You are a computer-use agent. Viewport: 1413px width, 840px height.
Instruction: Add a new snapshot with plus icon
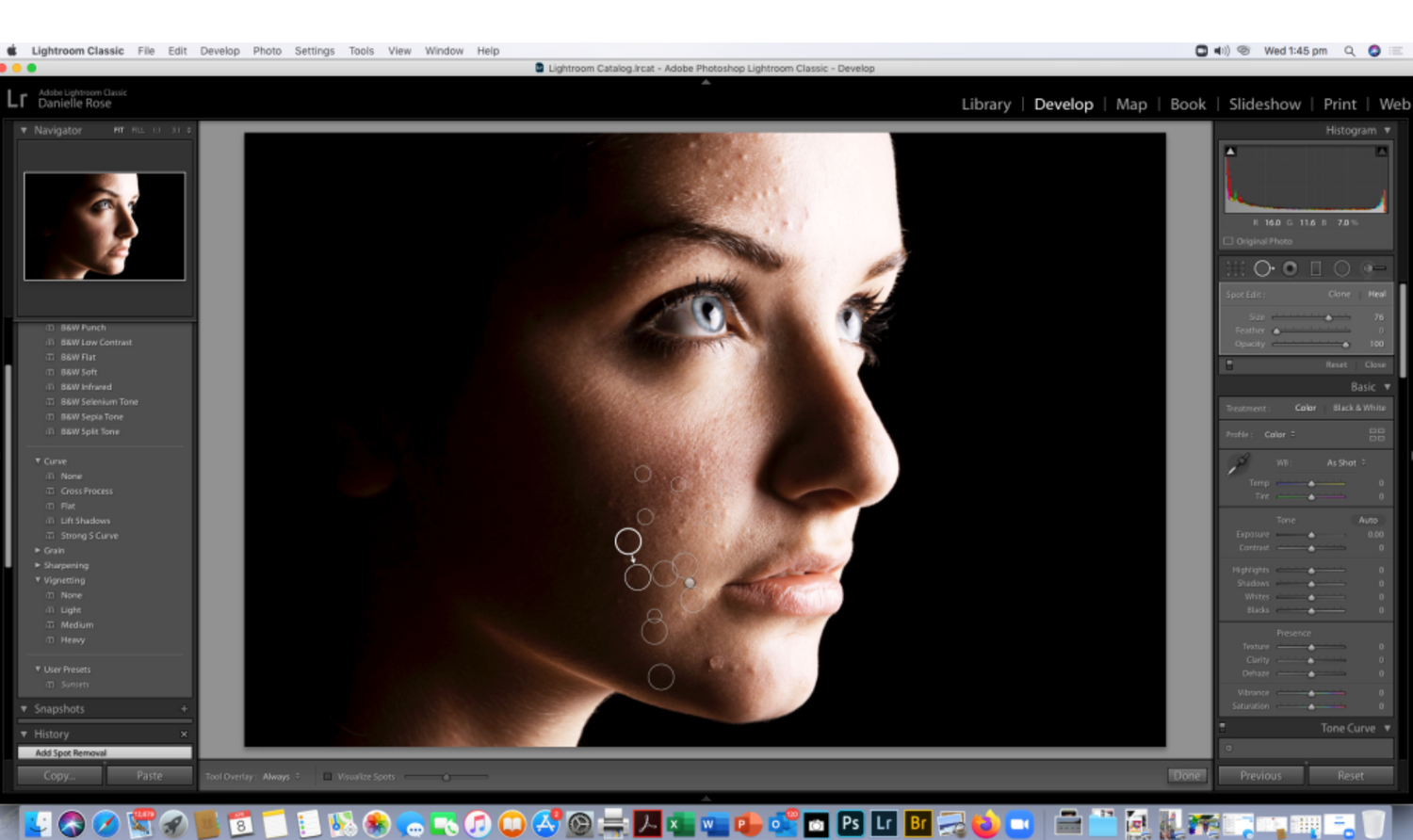(x=184, y=708)
